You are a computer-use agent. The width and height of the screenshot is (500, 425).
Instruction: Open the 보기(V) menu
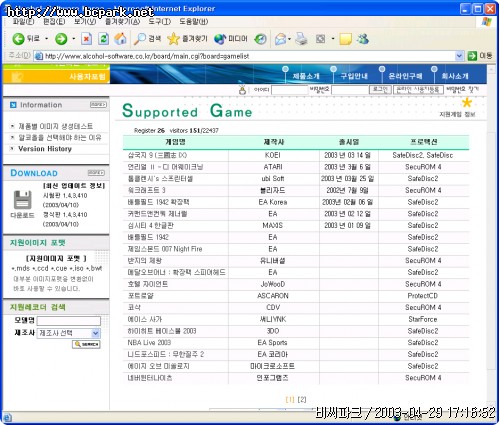click(x=85, y=22)
